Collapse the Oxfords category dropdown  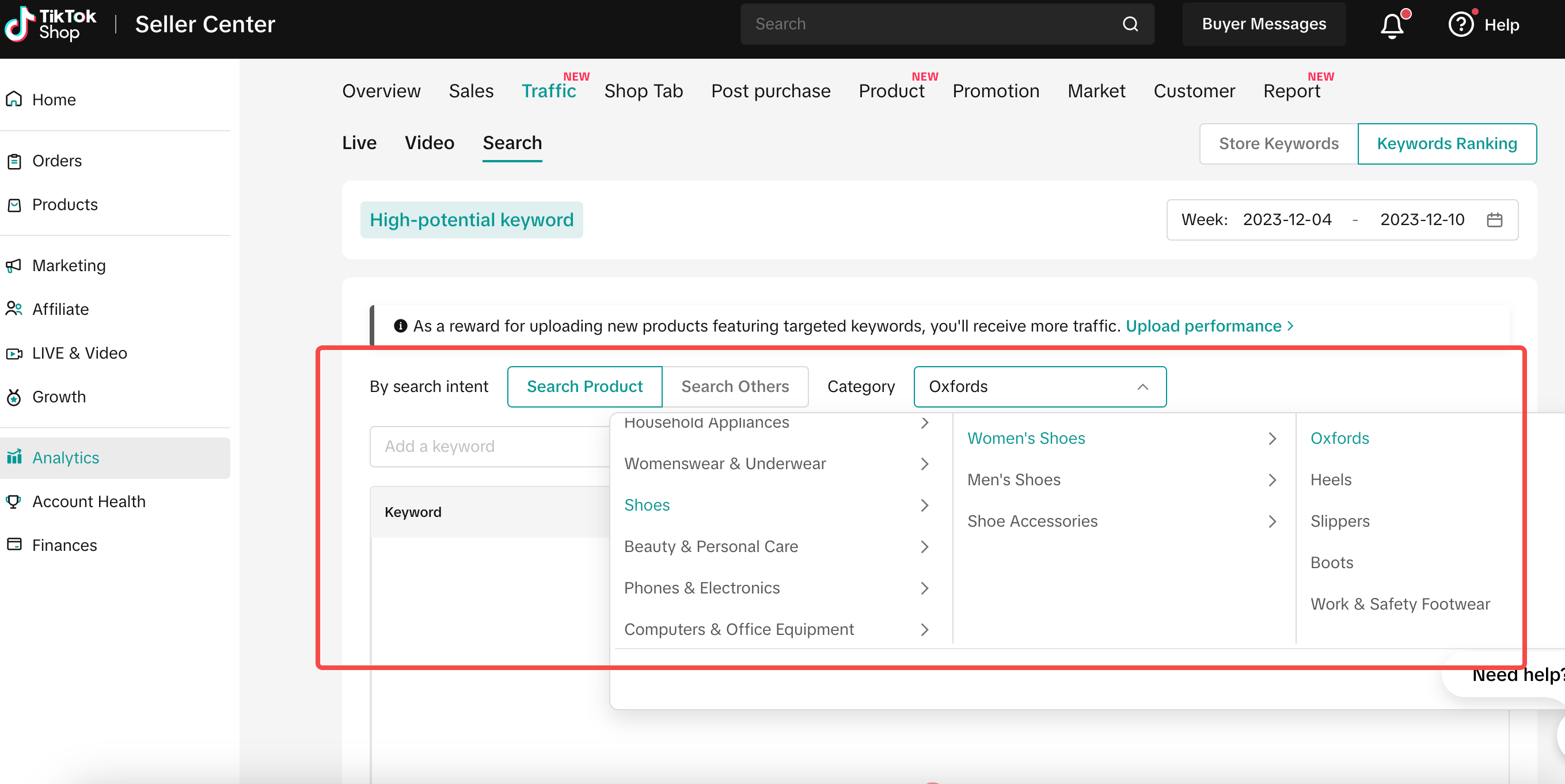1142,387
